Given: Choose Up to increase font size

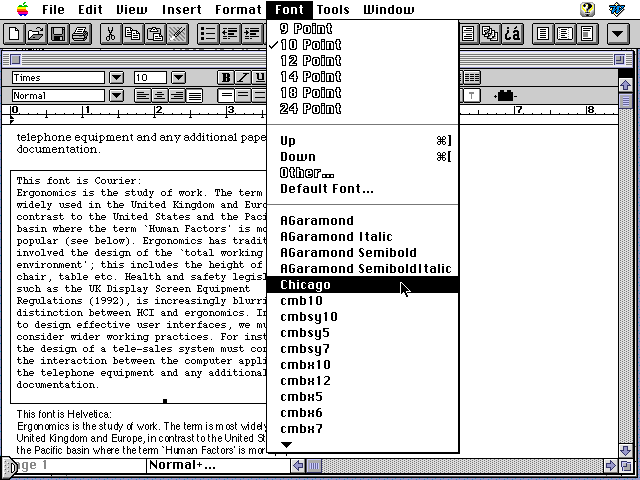Looking at the screenshot, I should 363,140.
